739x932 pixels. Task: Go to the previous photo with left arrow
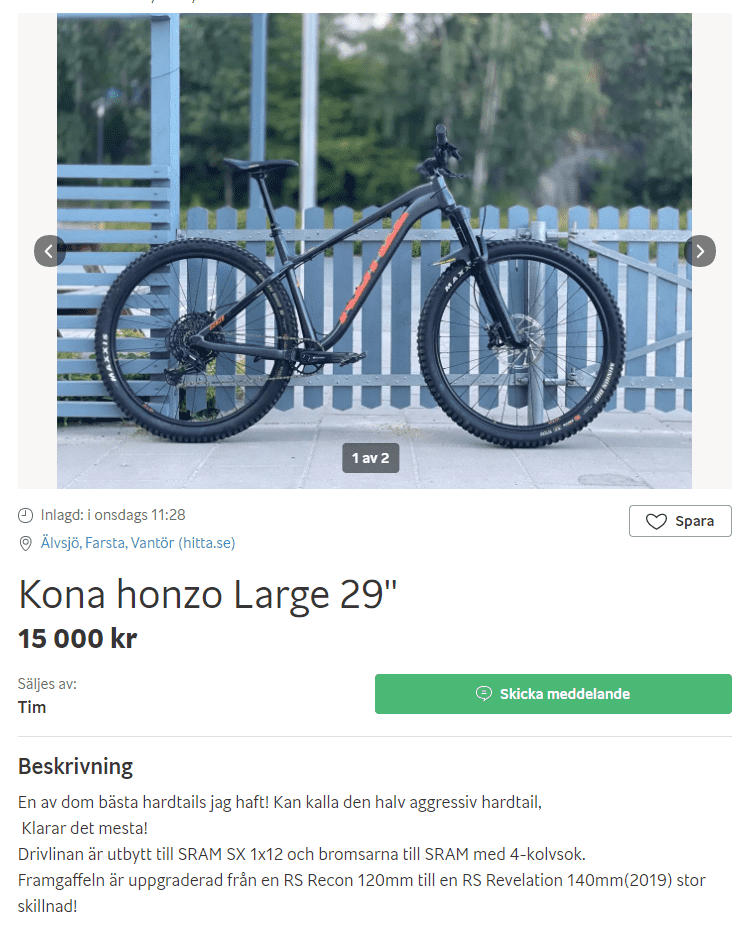point(49,251)
